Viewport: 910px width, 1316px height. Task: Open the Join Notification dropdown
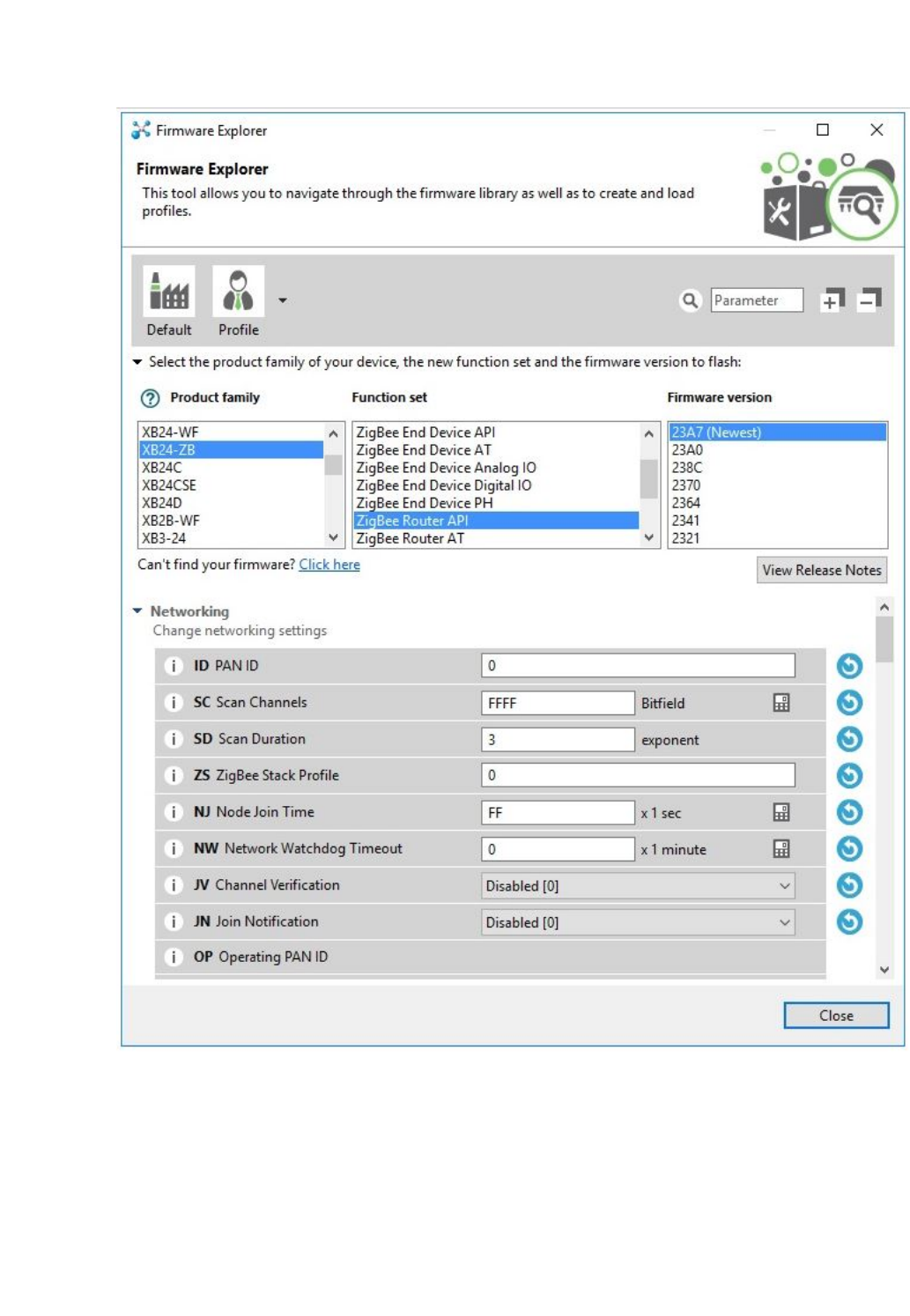(638, 922)
